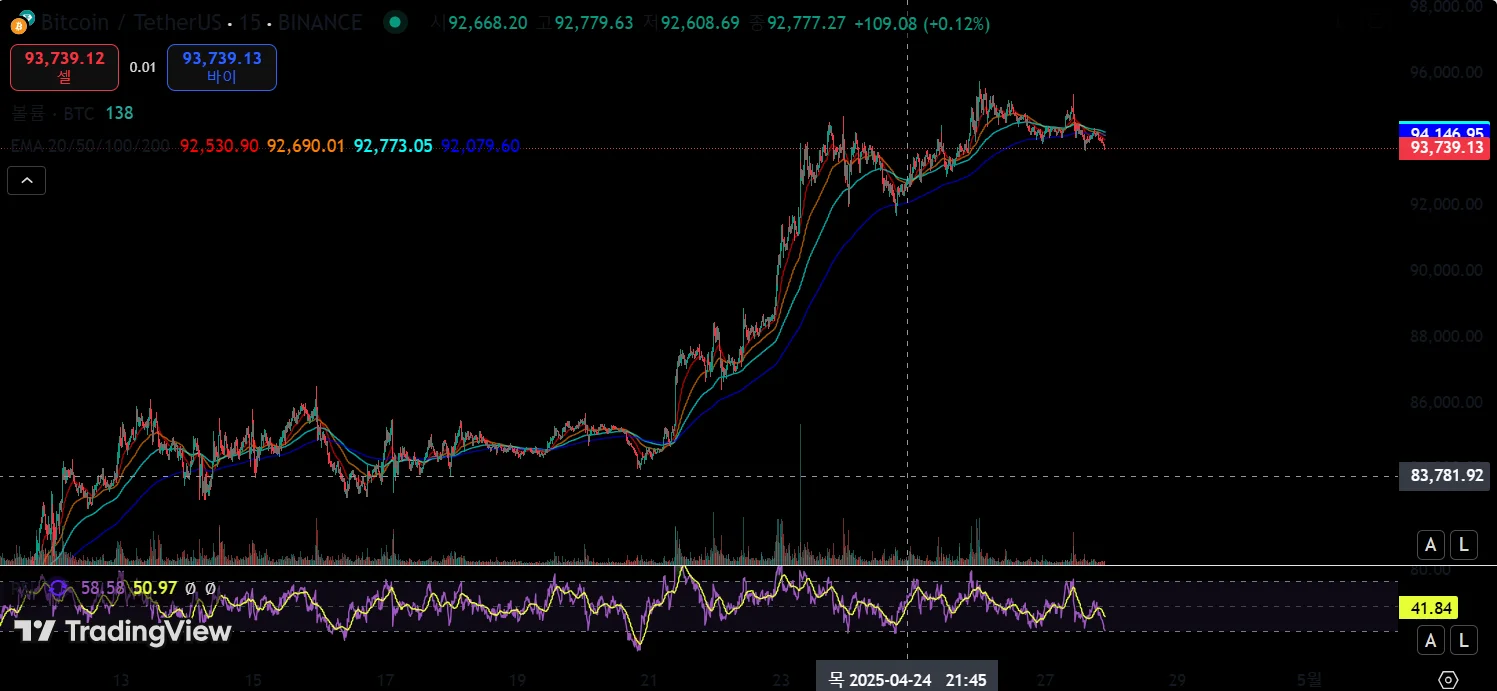Click the close price value 92,777.27
This screenshot has height=691, width=1497.
click(x=806, y=23)
